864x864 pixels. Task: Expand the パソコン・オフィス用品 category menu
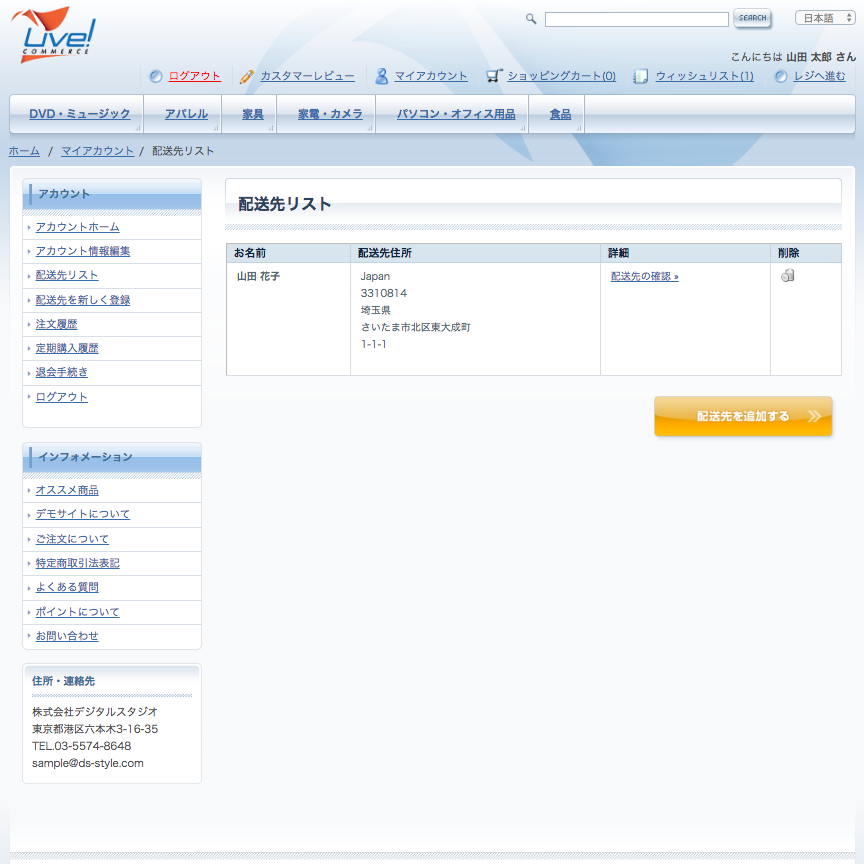click(455, 114)
